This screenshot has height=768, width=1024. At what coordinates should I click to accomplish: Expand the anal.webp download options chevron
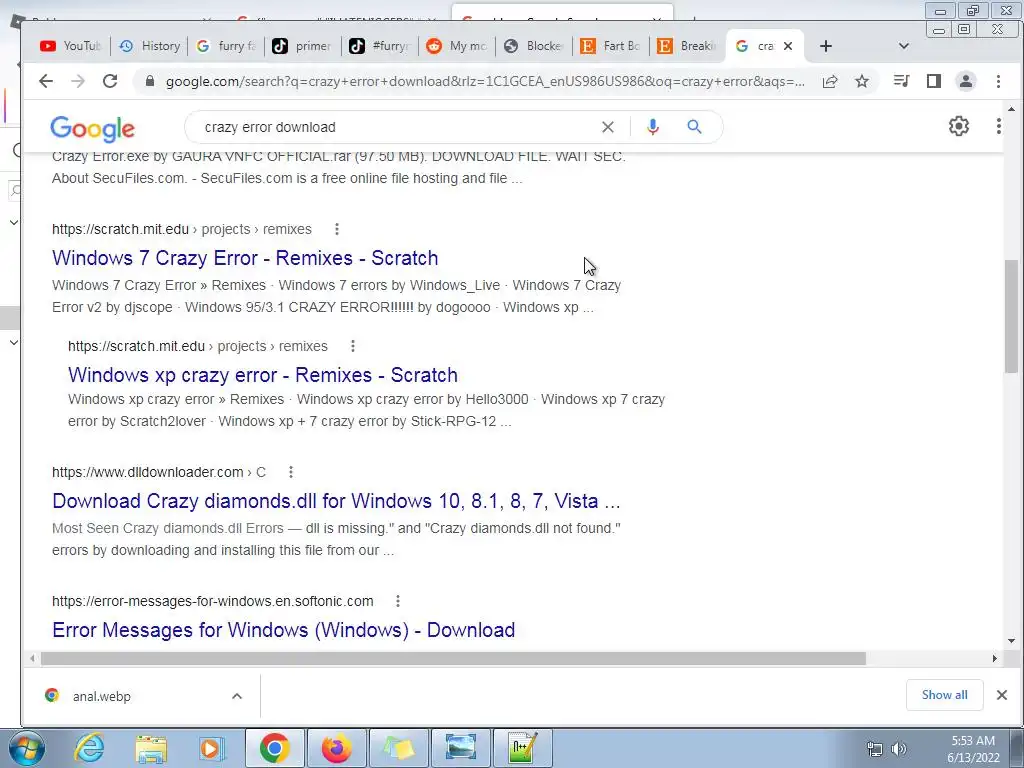tap(237, 696)
